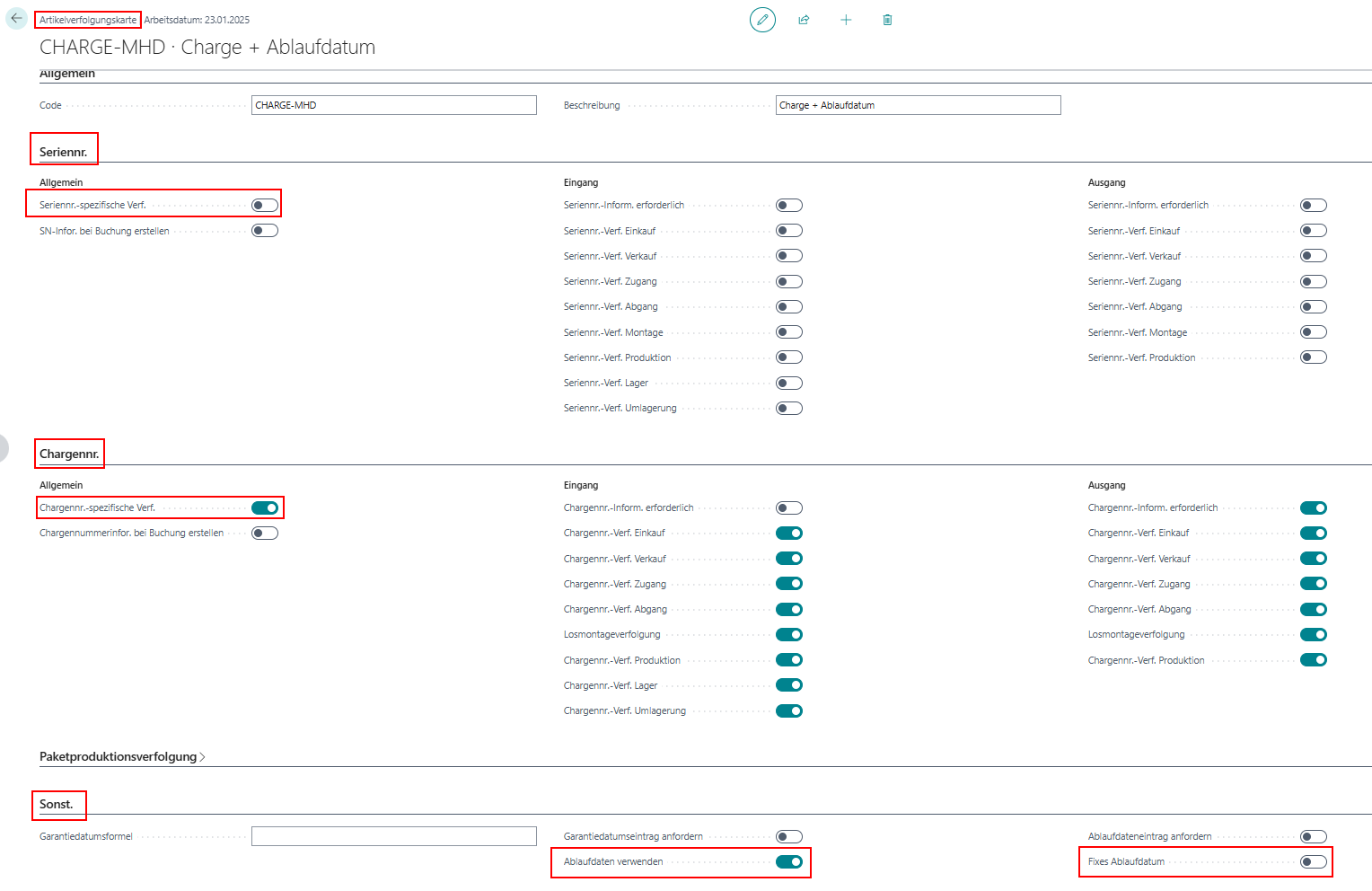Collapse the Seriennr. section header
1372x891 pixels.
[64, 152]
